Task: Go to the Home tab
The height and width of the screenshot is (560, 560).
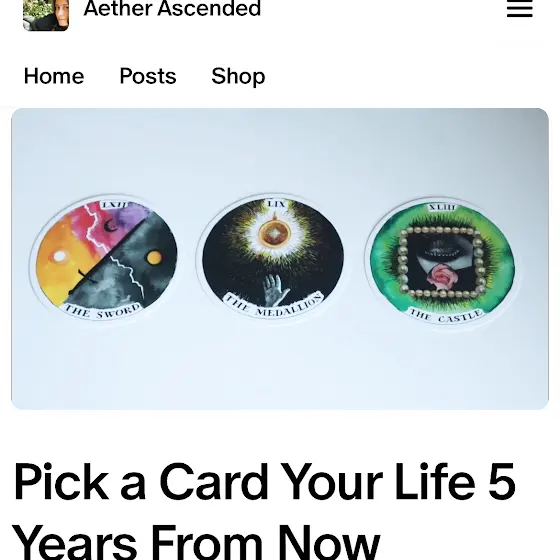Action: point(54,76)
